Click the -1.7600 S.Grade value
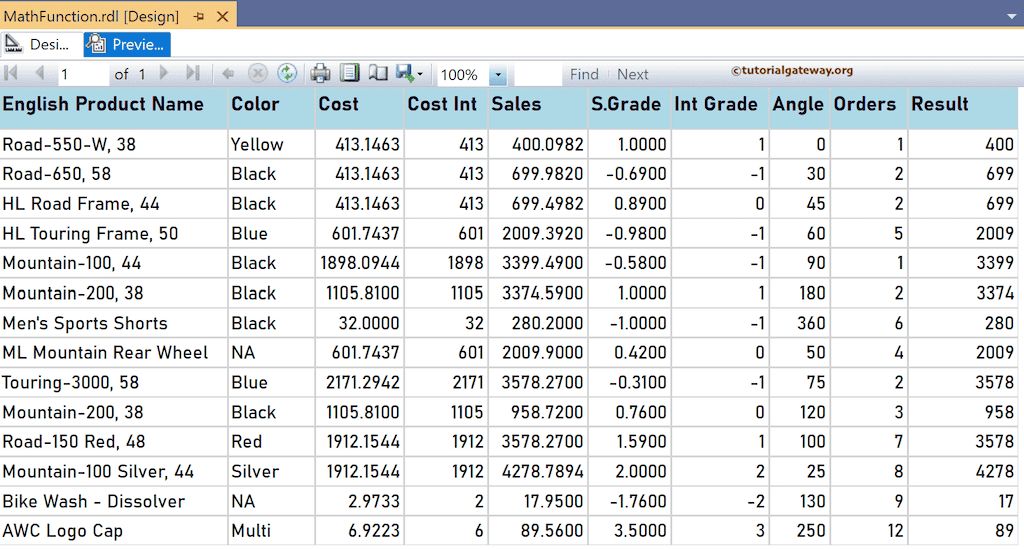 pos(638,501)
